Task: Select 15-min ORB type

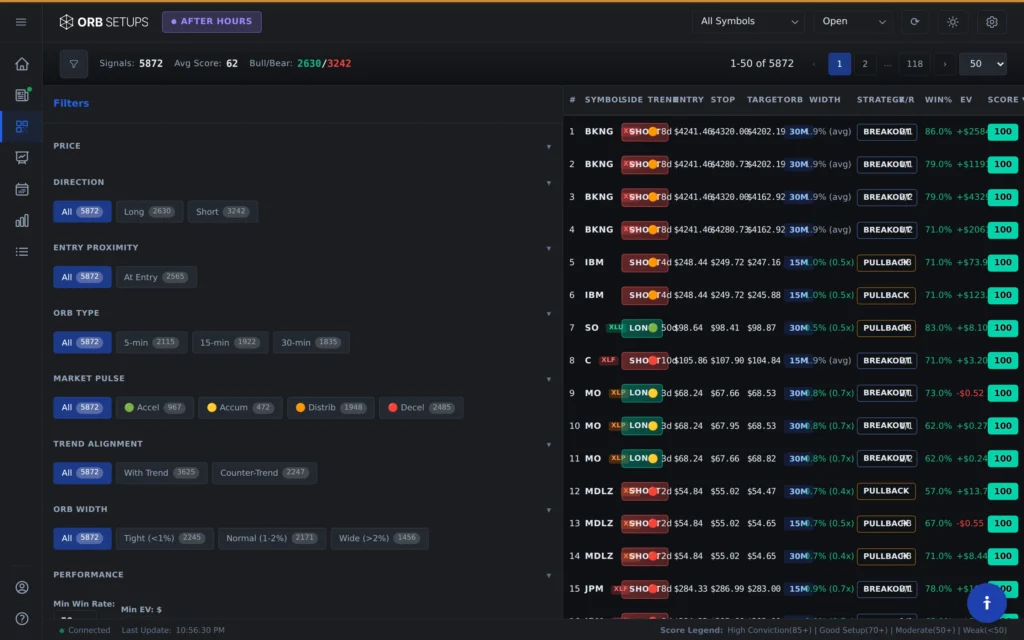Action: pyautogui.click(x=230, y=342)
